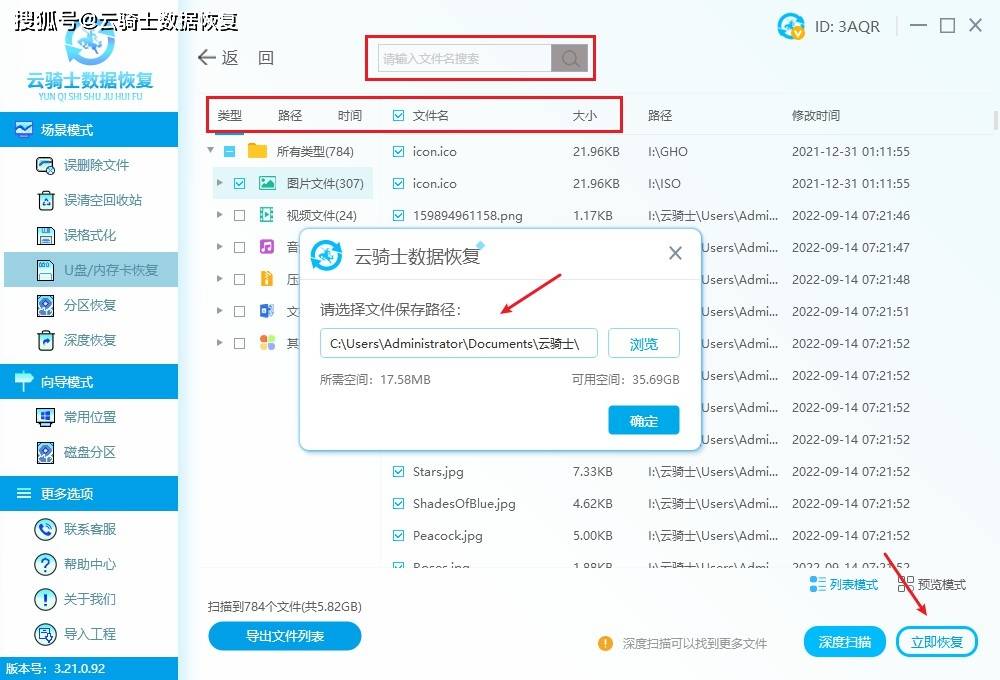Uncheck the ShadesOfBlue.jpg checkbox
This screenshot has width=1000, height=680.
(x=399, y=504)
